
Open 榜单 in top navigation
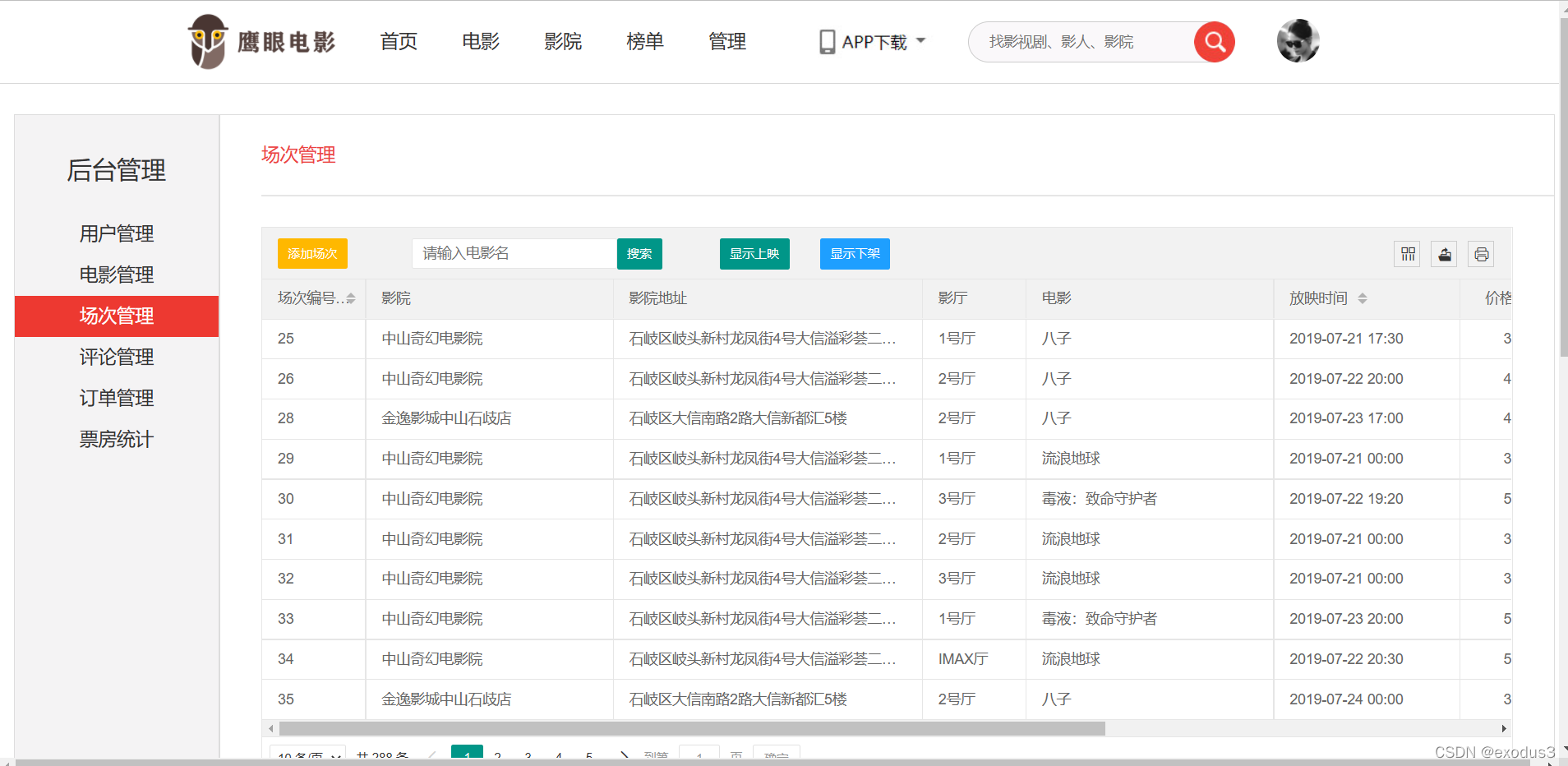[645, 42]
